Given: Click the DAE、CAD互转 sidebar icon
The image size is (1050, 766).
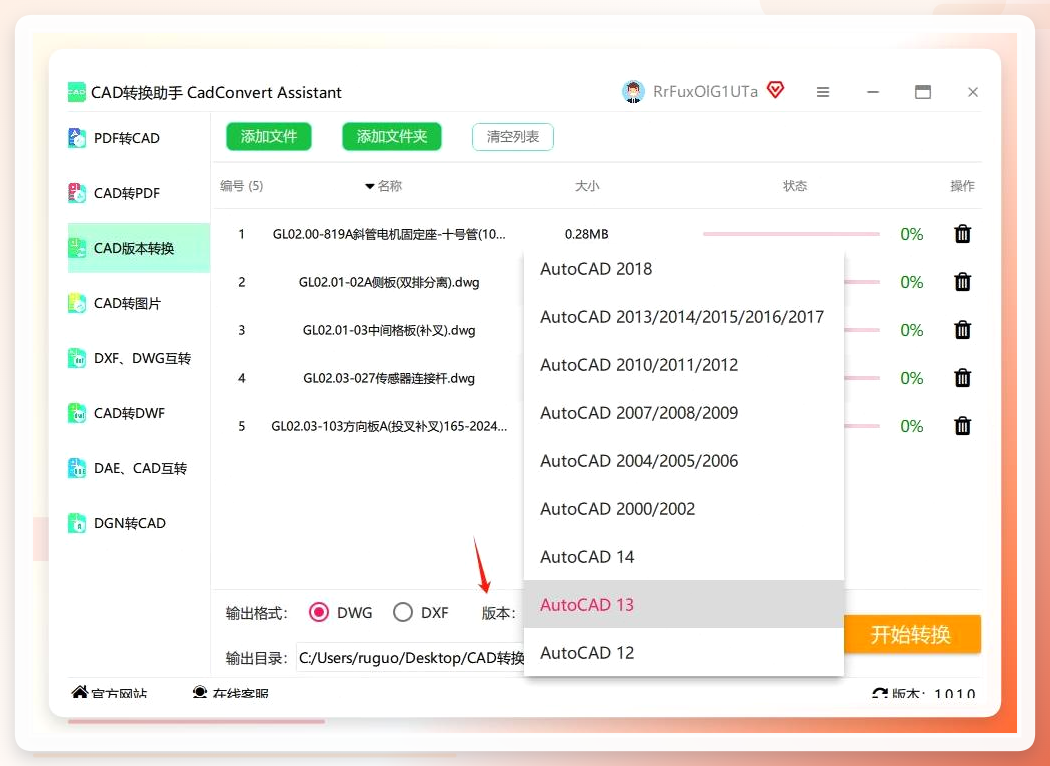Looking at the screenshot, I should tap(77, 468).
